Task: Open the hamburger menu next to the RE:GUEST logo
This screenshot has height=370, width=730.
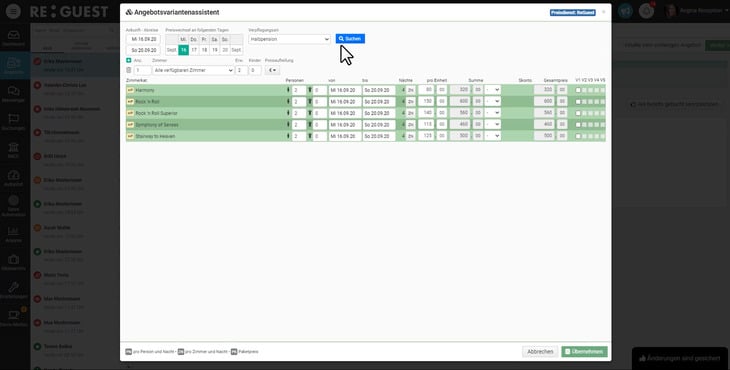Action: tap(13, 11)
